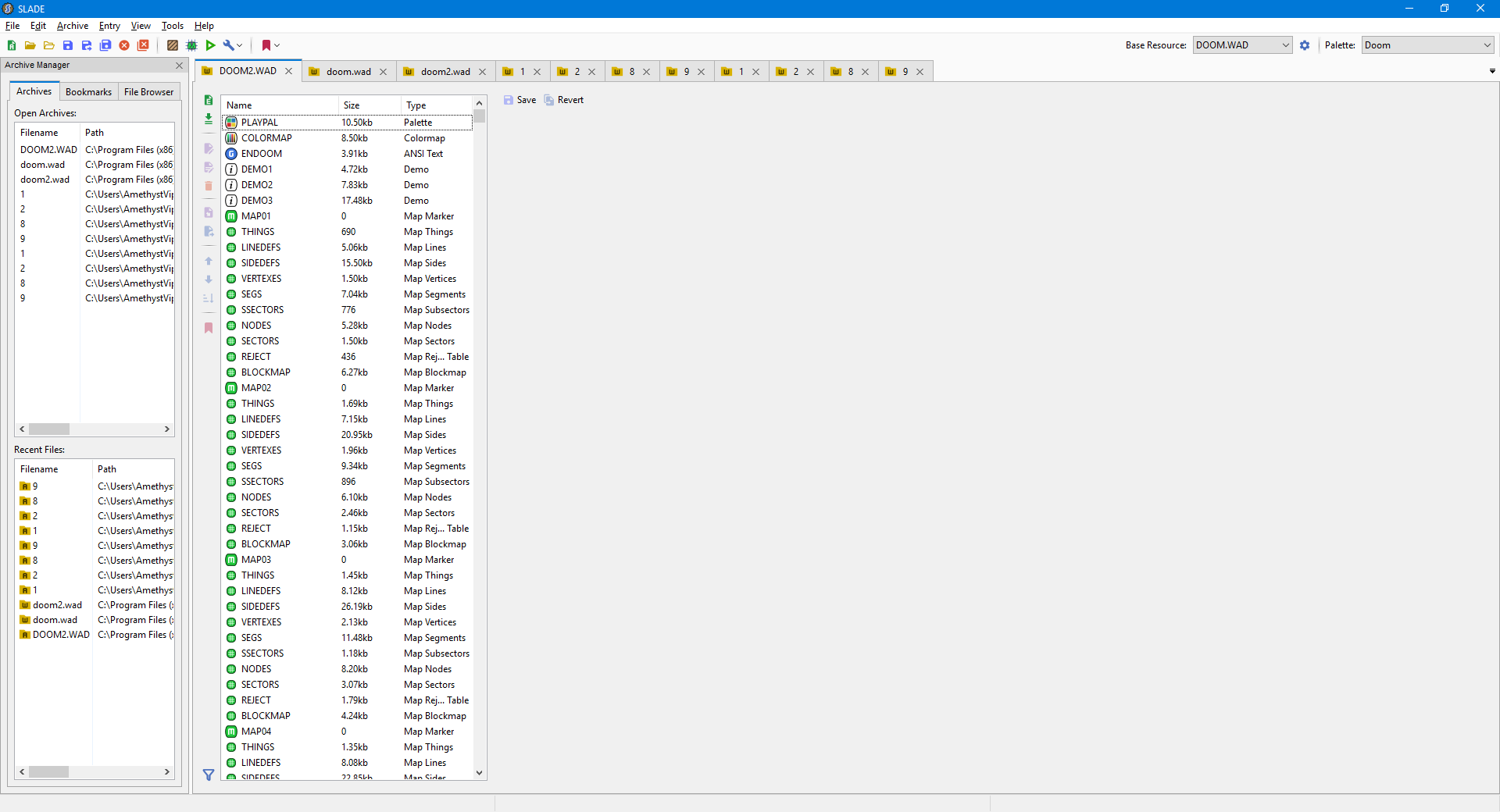Select the ENDOOM entry
Viewport: 1500px width, 812px height.
348,154
